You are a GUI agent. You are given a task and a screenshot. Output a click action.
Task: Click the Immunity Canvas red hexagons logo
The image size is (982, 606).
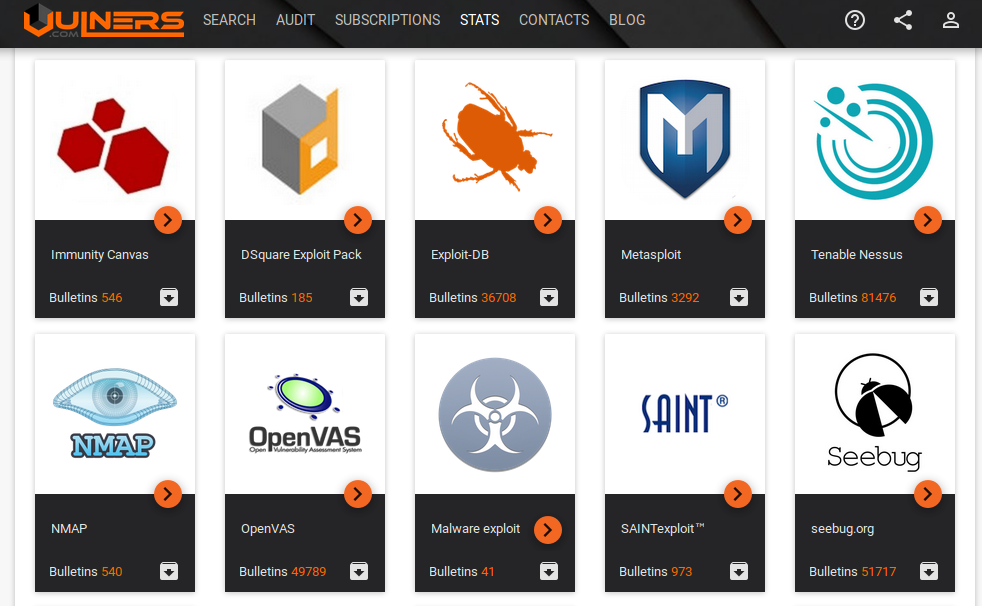113,145
